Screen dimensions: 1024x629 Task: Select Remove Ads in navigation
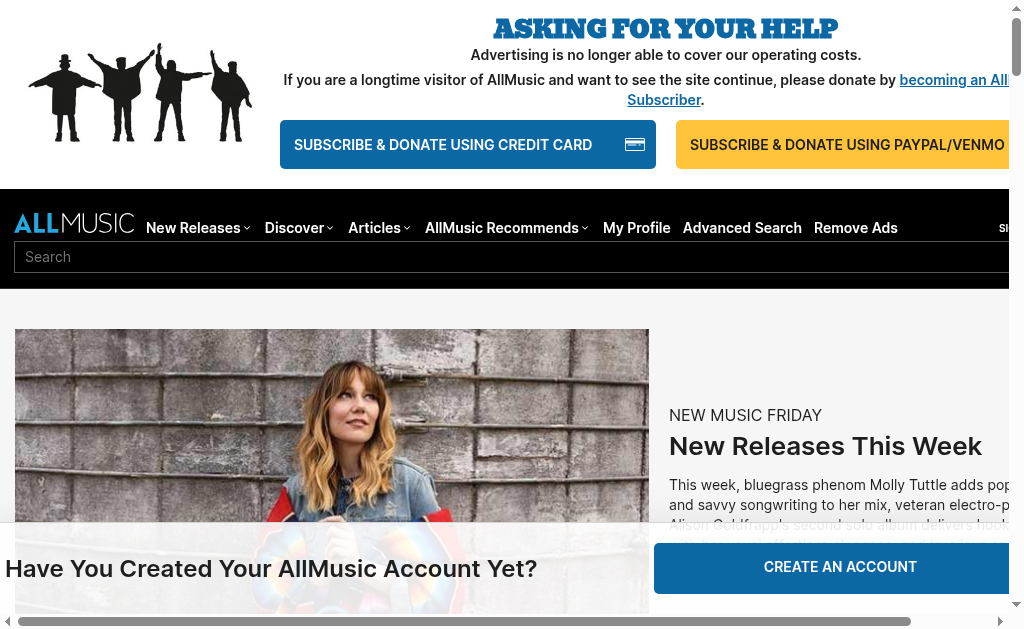pyautogui.click(x=856, y=228)
